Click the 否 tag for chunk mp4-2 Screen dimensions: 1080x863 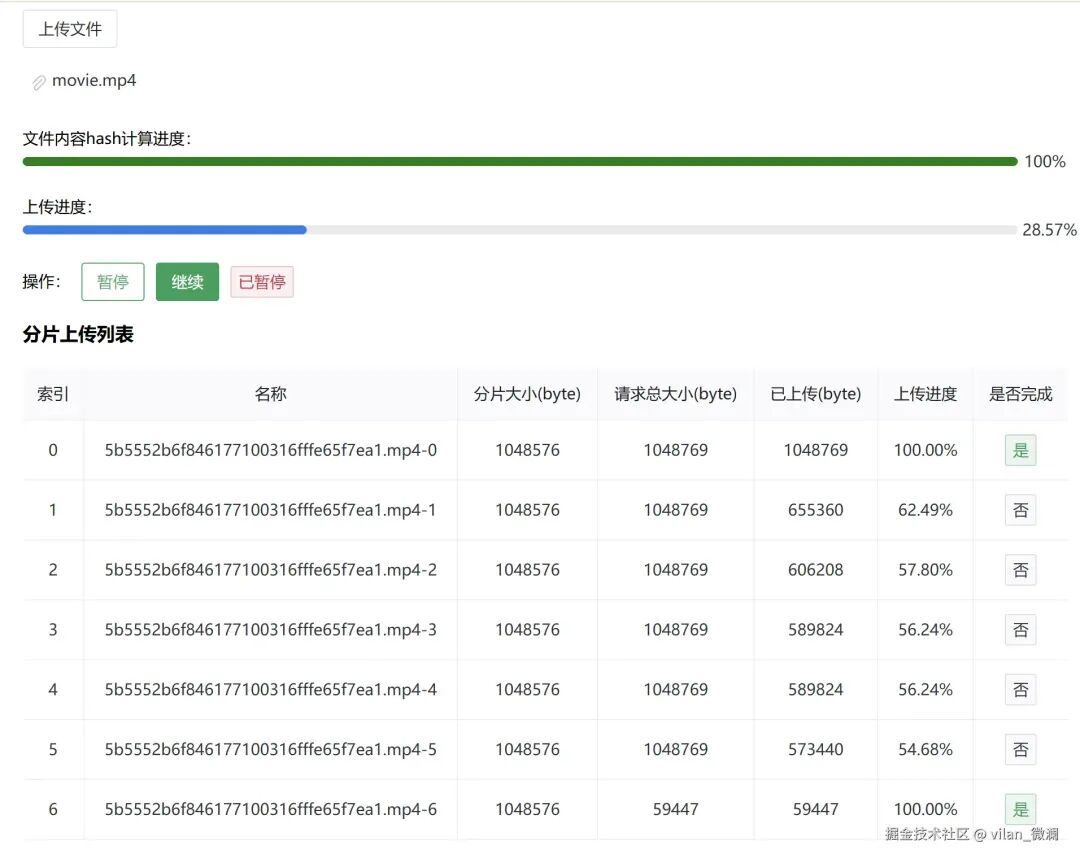[1020, 570]
